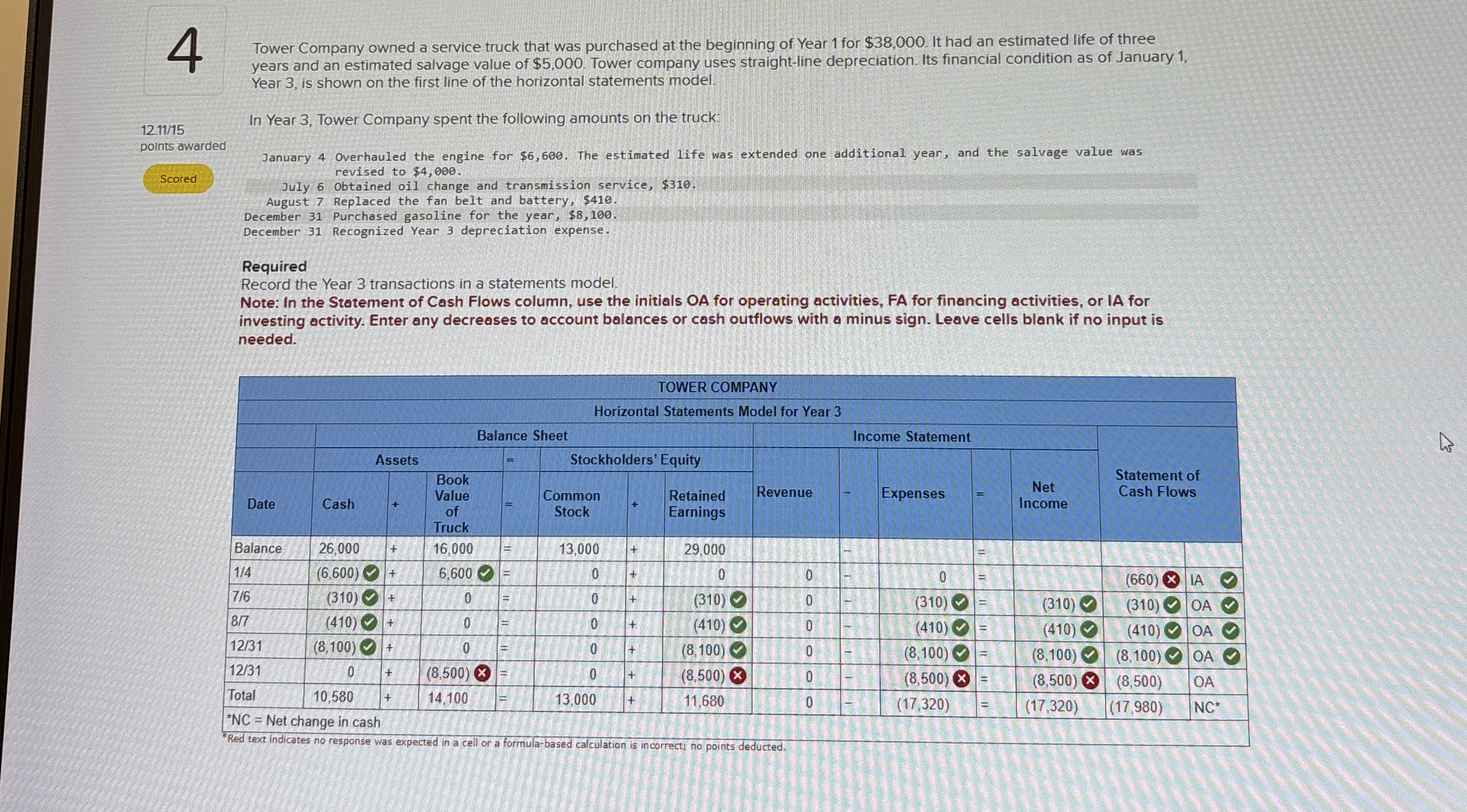Open the IA activity type cell
Viewport: 1467px width, 812px height.
(1198, 580)
